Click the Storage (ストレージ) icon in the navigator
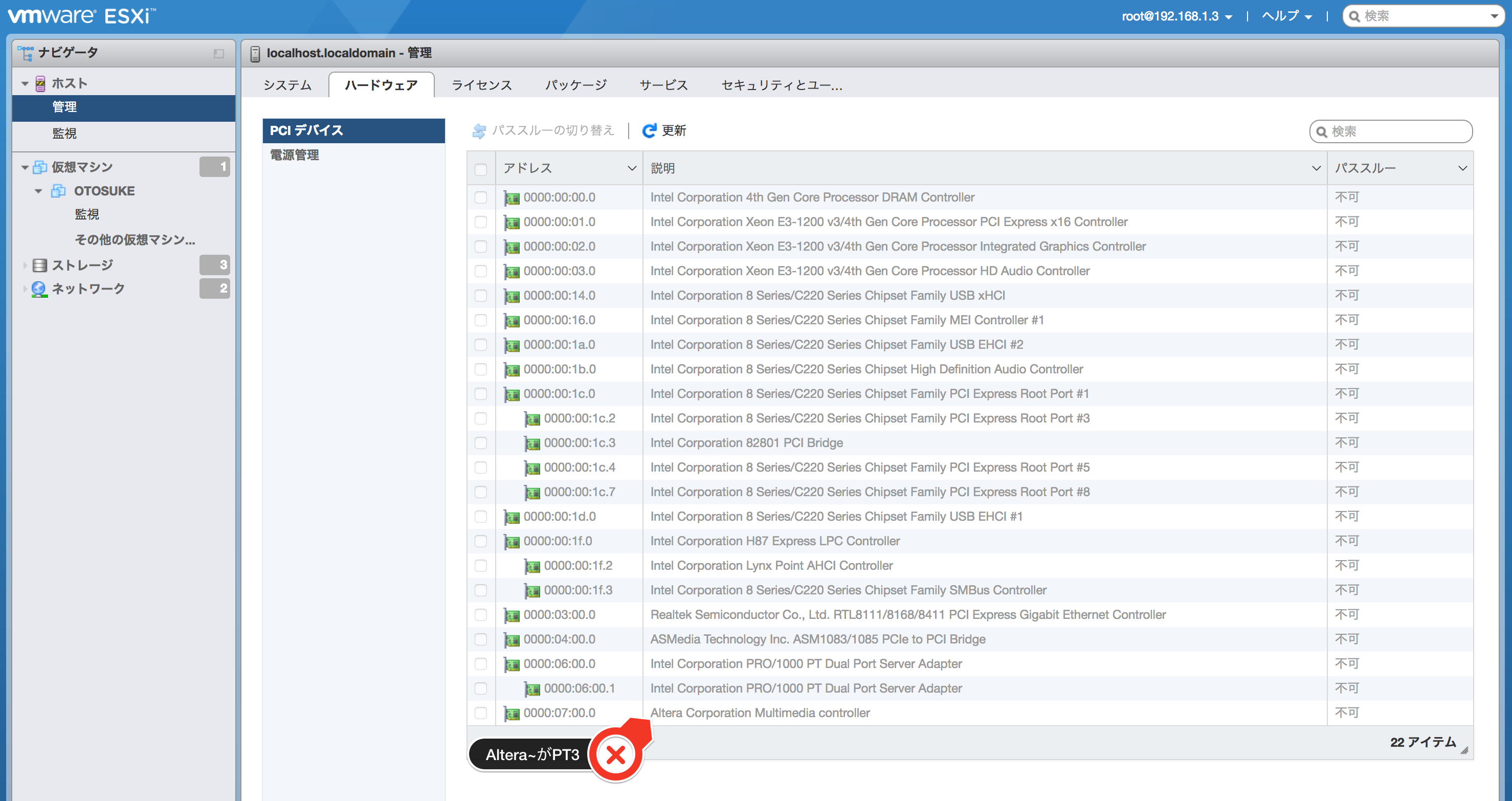Screen dimensions: 1512x801 point(39,264)
